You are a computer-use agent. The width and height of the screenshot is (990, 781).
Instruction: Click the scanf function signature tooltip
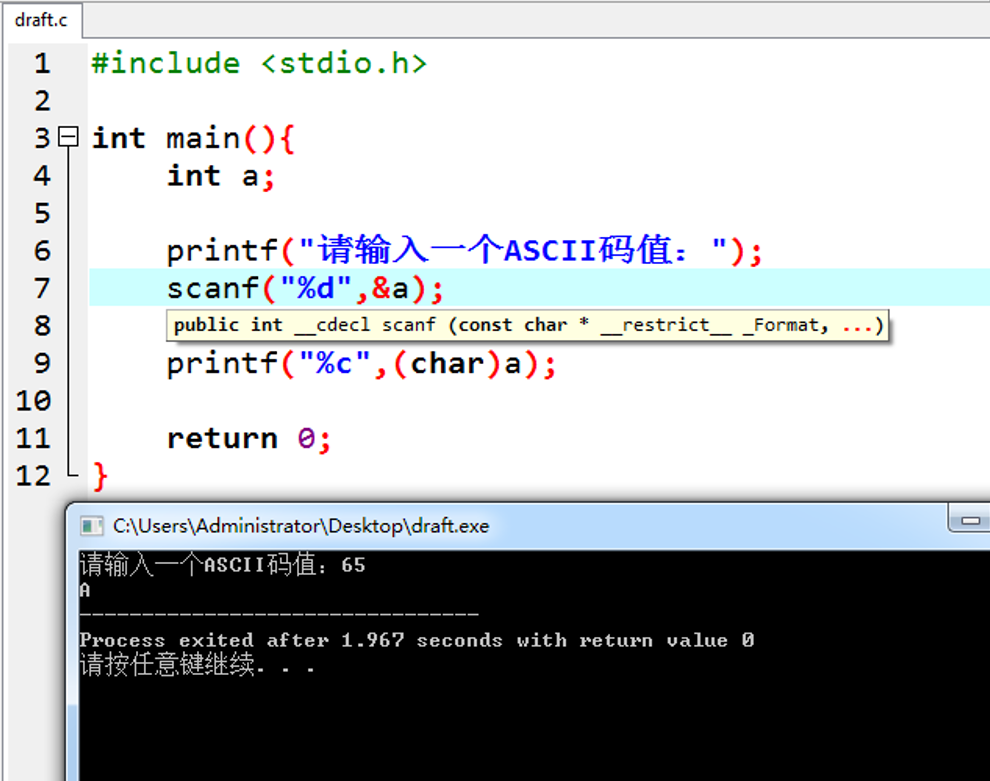528,325
